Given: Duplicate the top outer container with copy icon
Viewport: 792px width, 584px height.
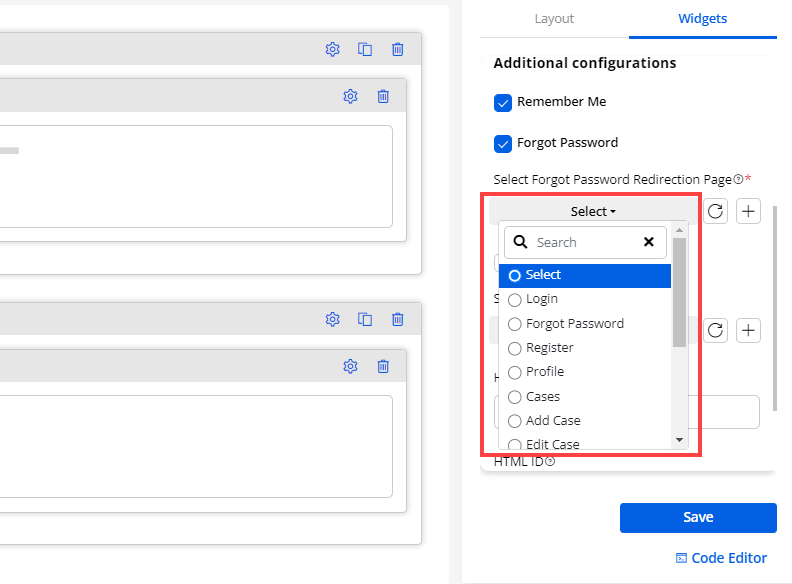Looking at the screenshot, I should click(x=365, y=49).
